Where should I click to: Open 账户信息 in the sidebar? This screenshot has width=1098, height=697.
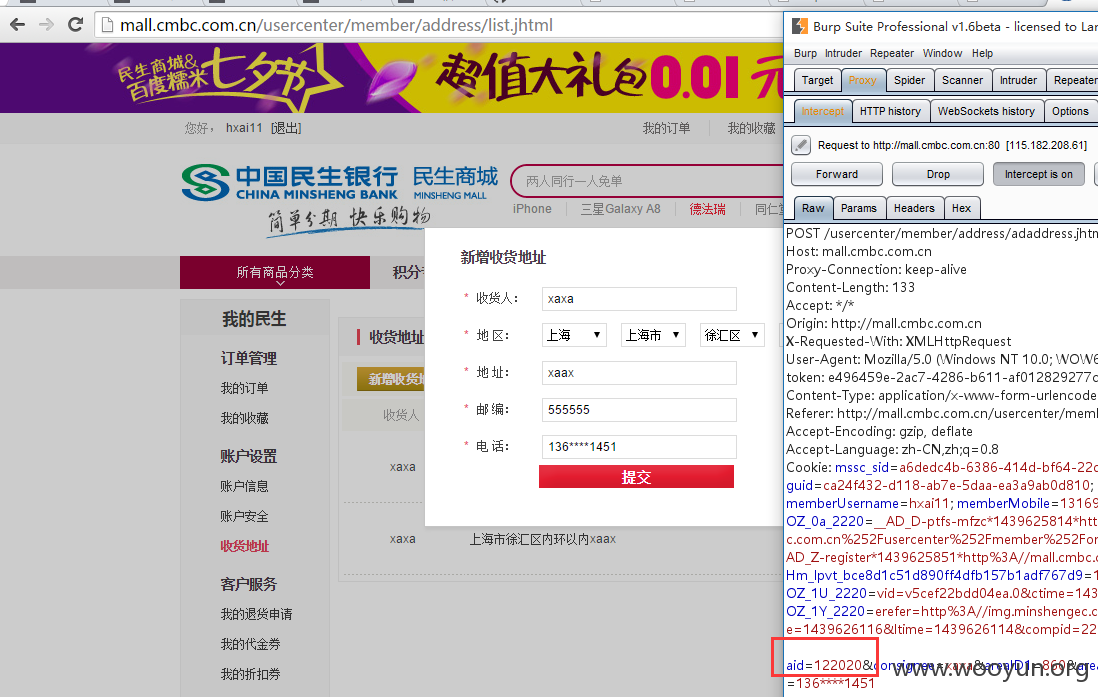tap(244, 486)
